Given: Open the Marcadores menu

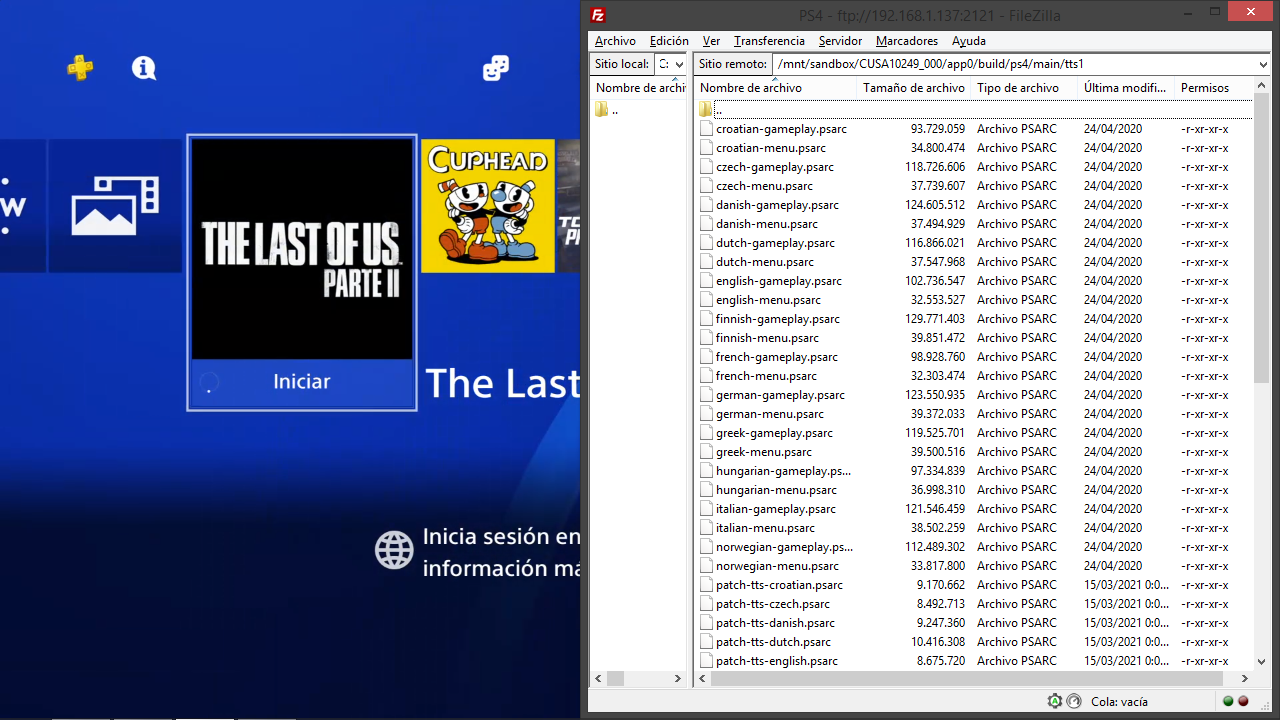Looking at the screenshot, I should [x=907, y=41].
